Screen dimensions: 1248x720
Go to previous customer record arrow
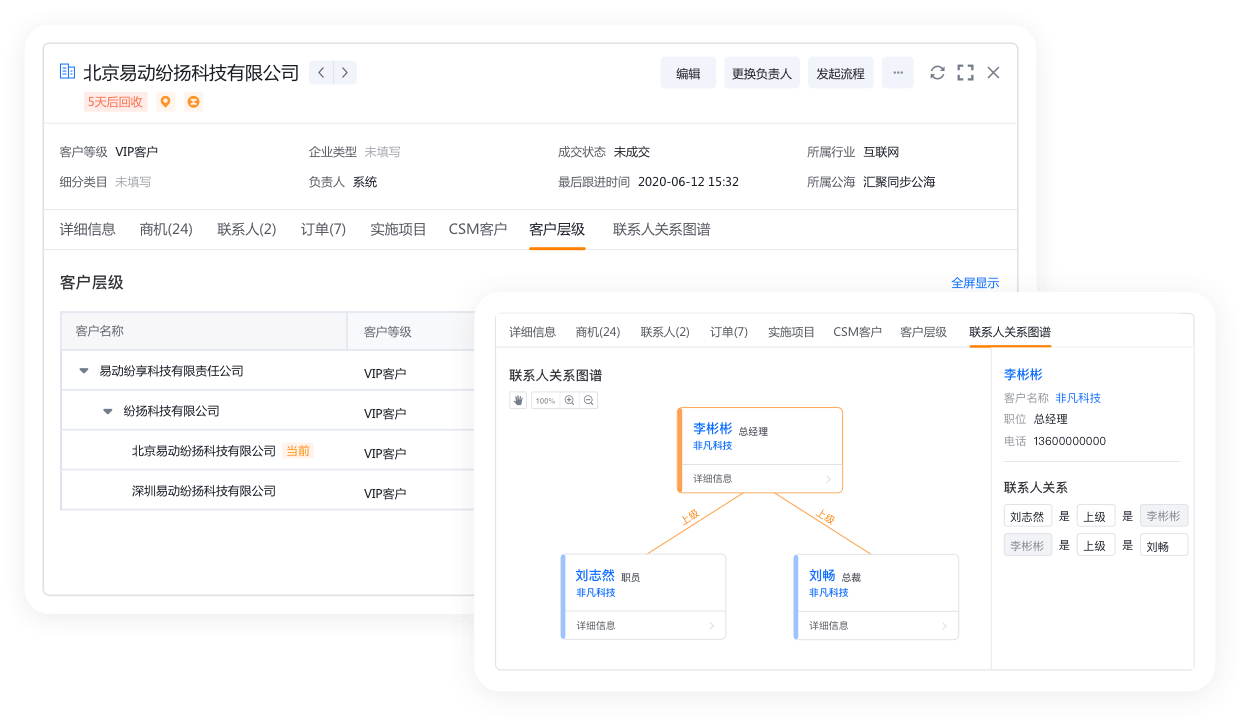(x=321, y=72)
